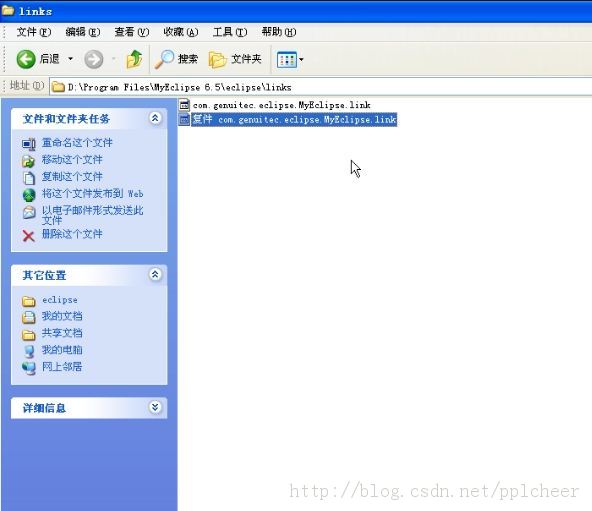Open 我的文档 link
Screen dimensions: 592x511
pos(62,316)
